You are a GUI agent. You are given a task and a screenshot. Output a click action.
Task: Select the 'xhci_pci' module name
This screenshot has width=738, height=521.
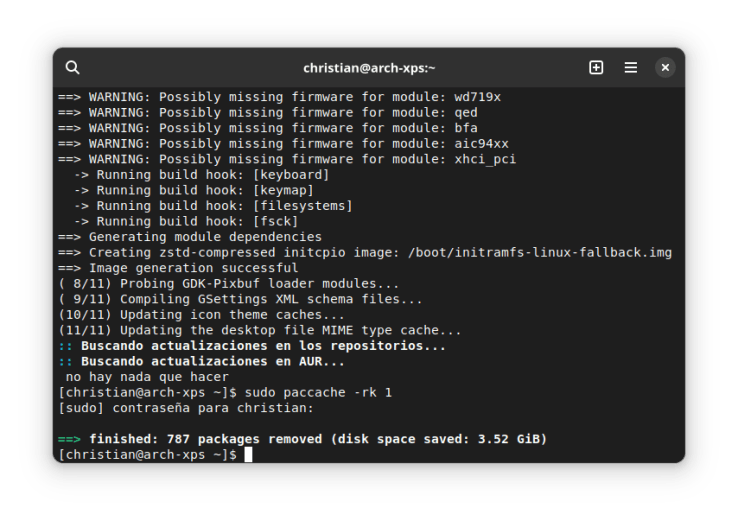pos(485,159)
